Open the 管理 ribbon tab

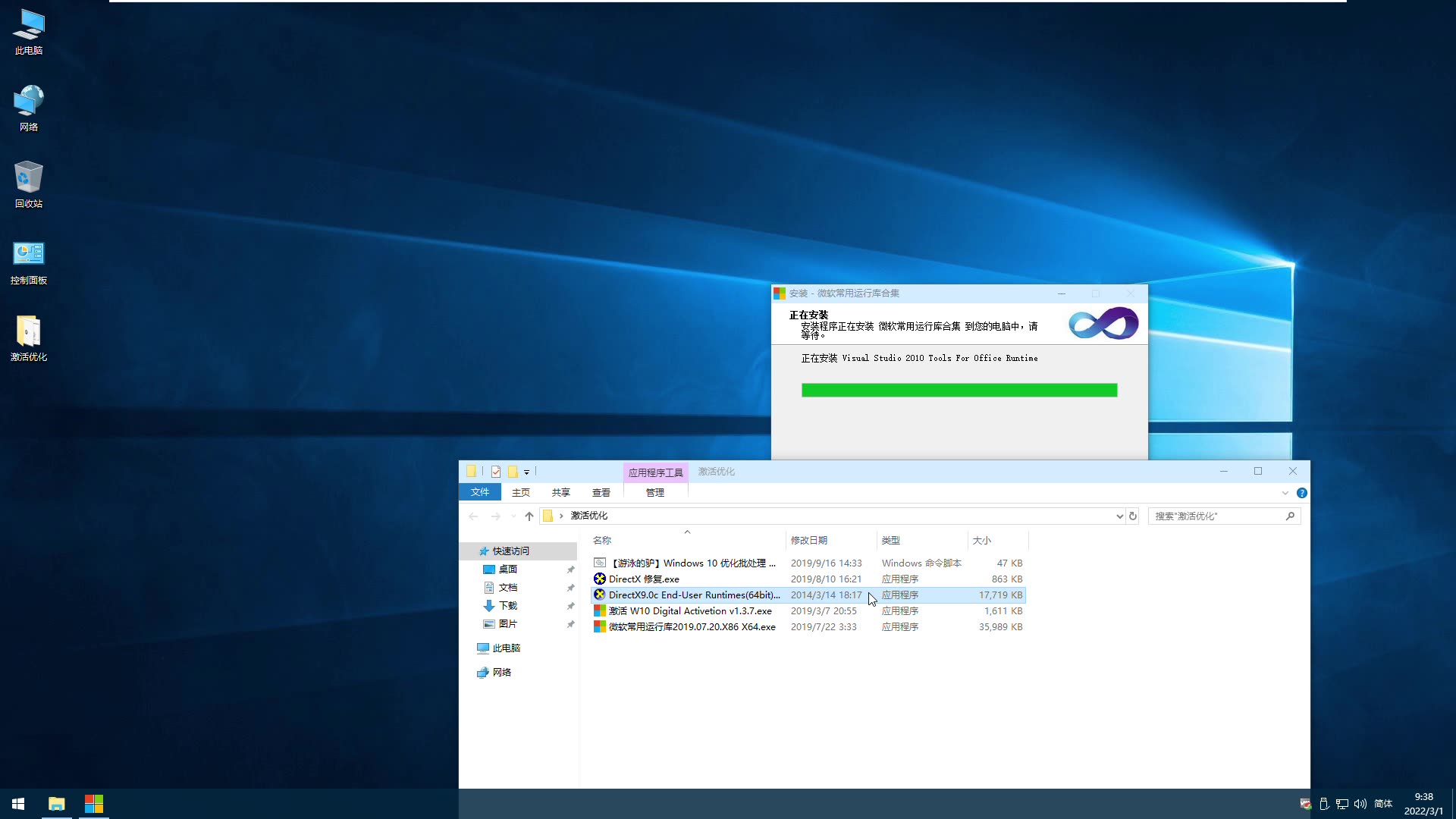pyautogui.click(x=654, y=491)
